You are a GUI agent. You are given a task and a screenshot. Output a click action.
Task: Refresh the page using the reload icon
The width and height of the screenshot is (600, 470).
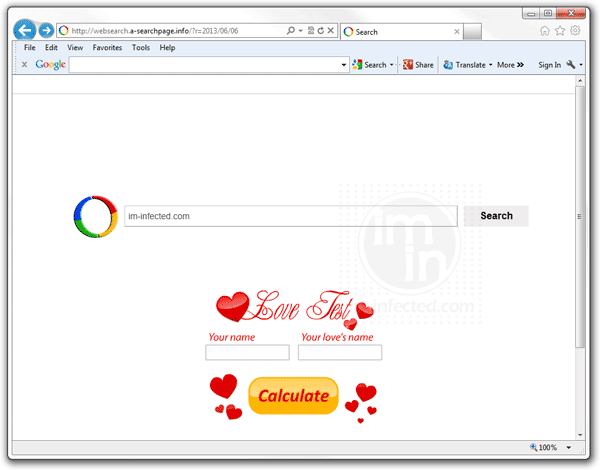(x=321, y=30)
